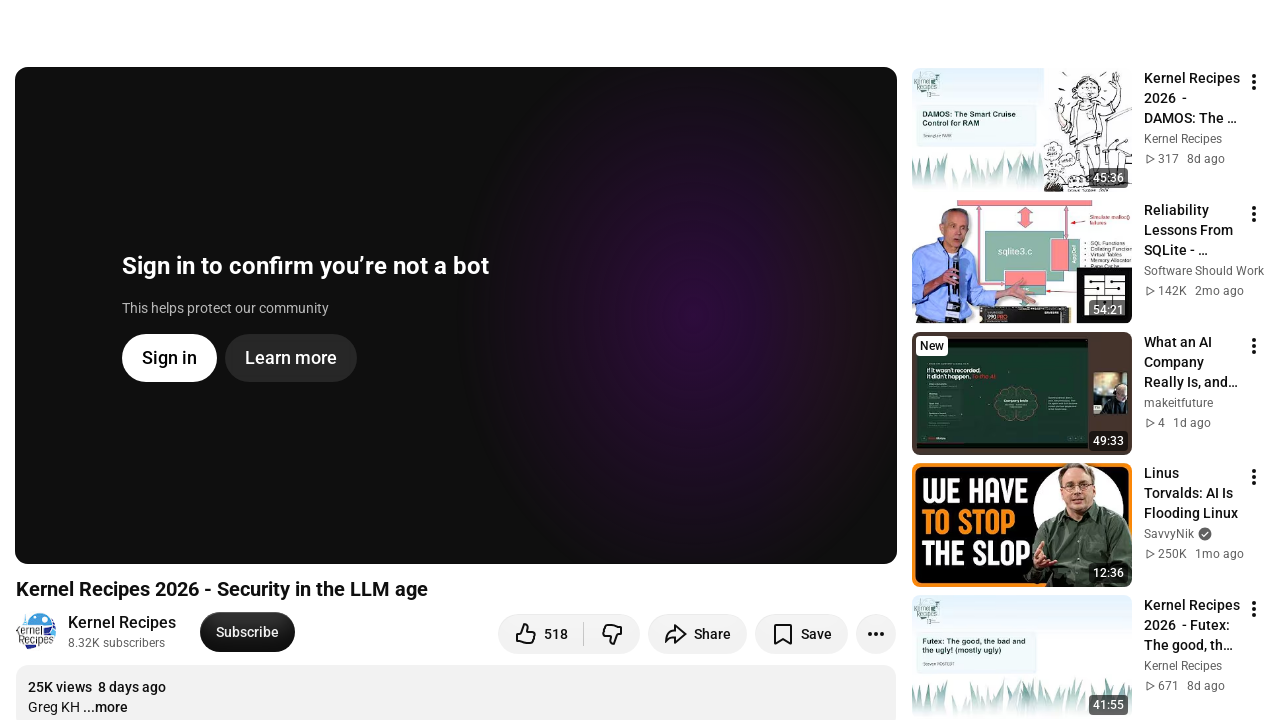Open the Share dialog
1280x720 pixels.
pos(697,634)
